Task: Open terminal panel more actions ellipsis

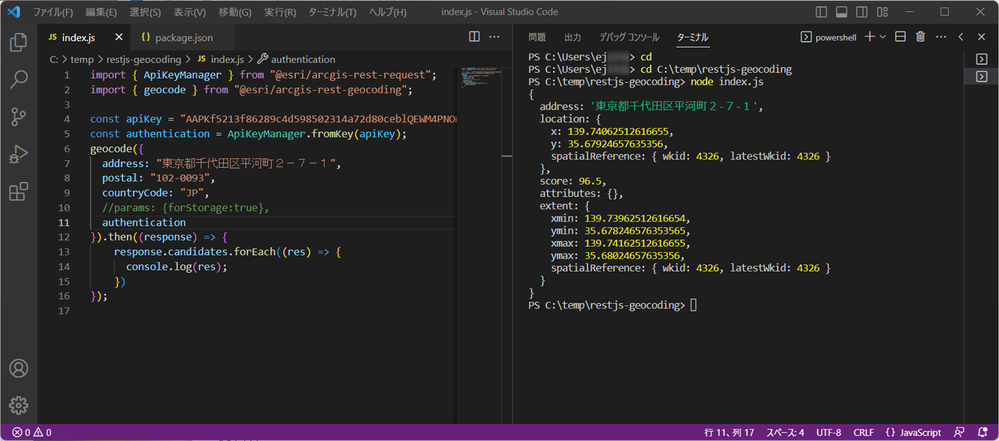Action: coord(940,37)
